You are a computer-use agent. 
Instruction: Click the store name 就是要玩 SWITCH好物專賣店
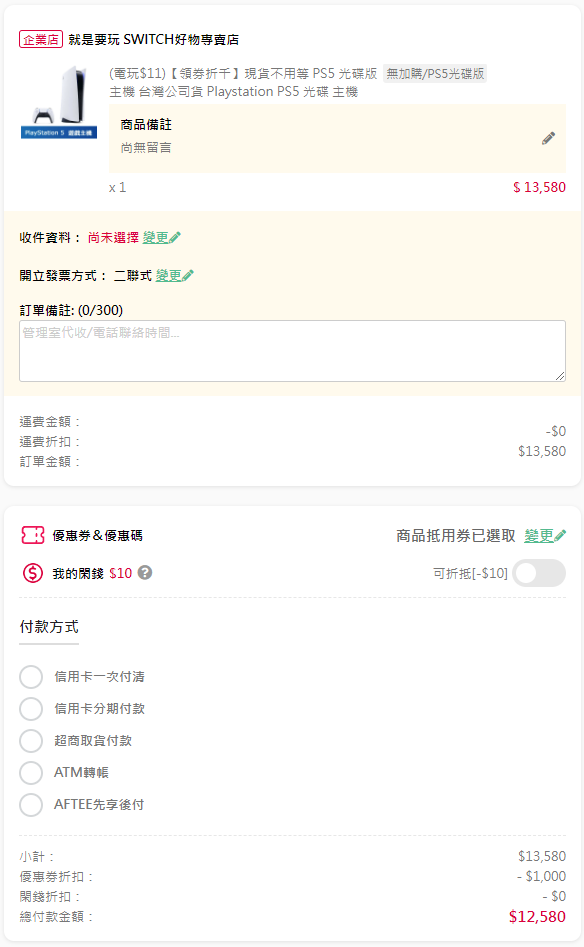[x=153, y=40]
